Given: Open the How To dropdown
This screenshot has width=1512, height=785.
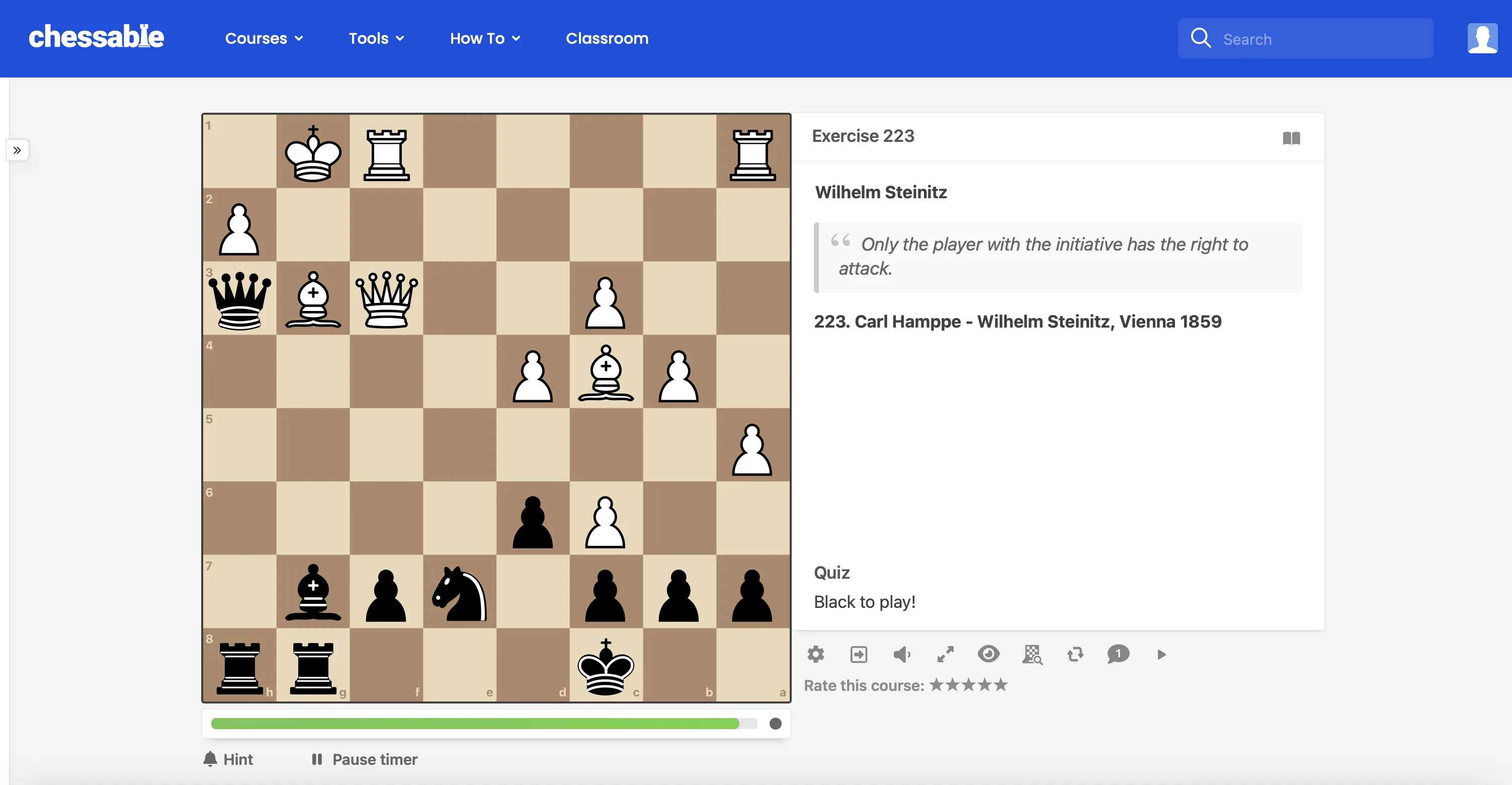Looking at the screenshot, I should click(485, 39).
